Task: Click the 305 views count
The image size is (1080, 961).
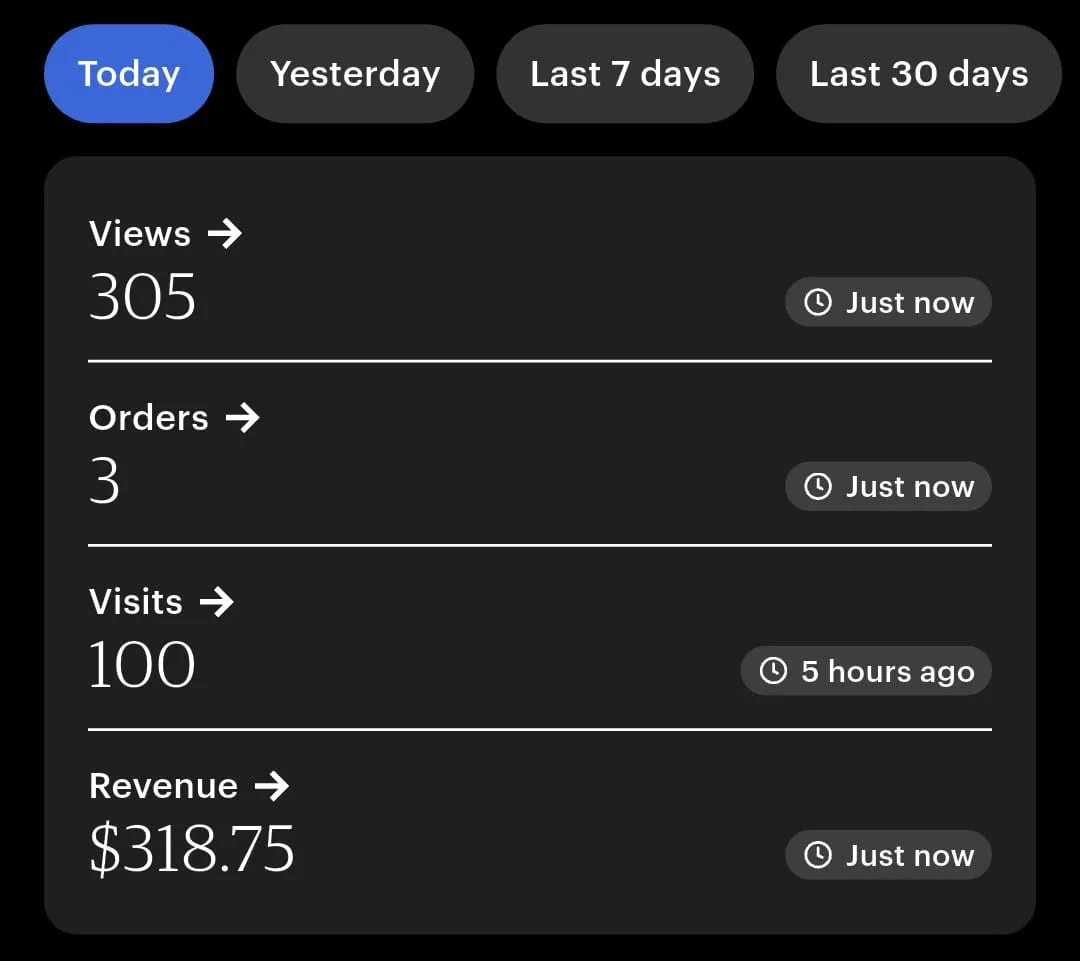Action: click(143, 298)
